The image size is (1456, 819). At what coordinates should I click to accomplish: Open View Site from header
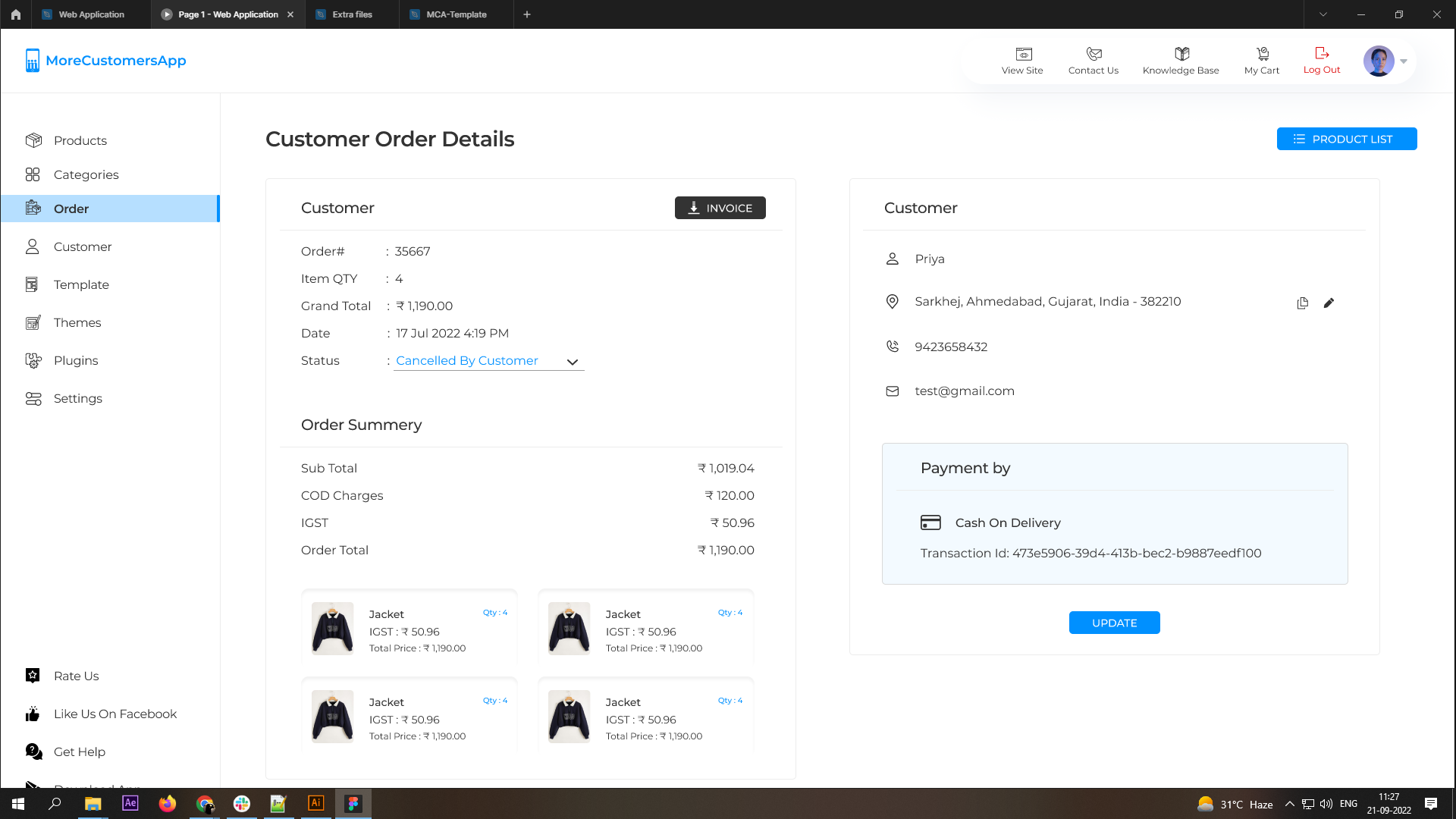pyautogui.click(x=1022, y=60)
